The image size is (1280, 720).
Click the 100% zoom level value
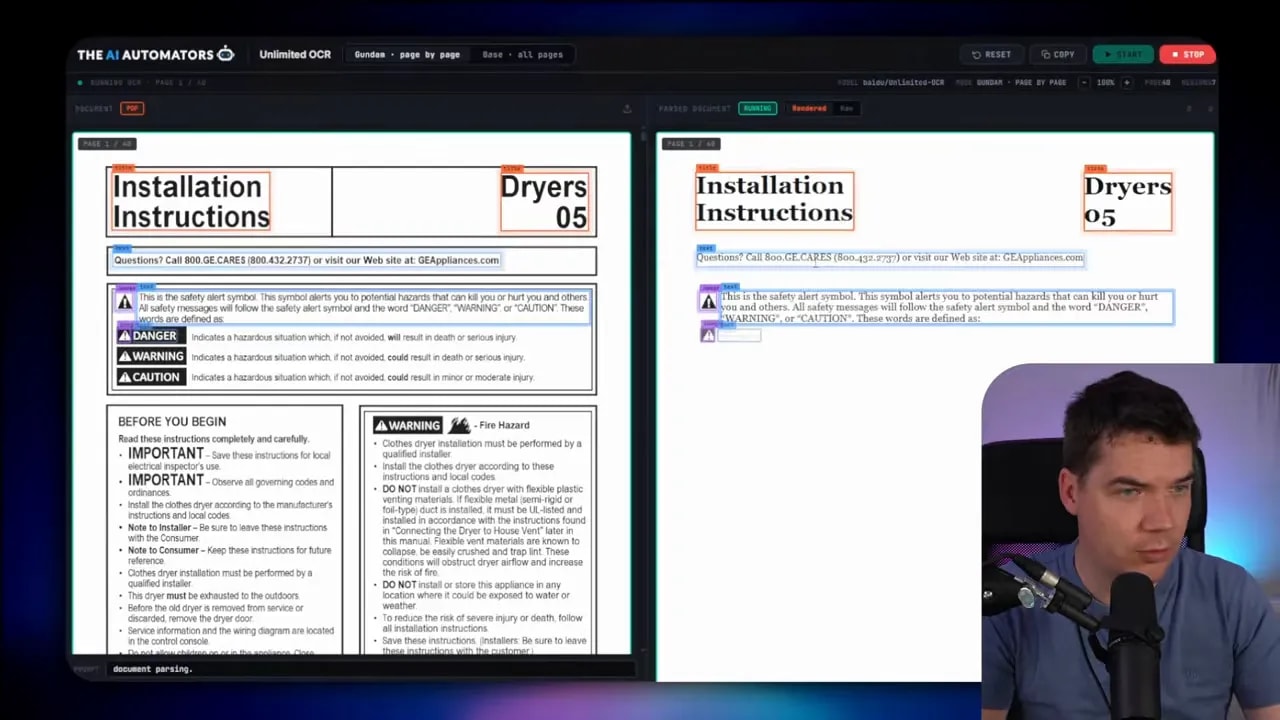(x=1105, y=82)
